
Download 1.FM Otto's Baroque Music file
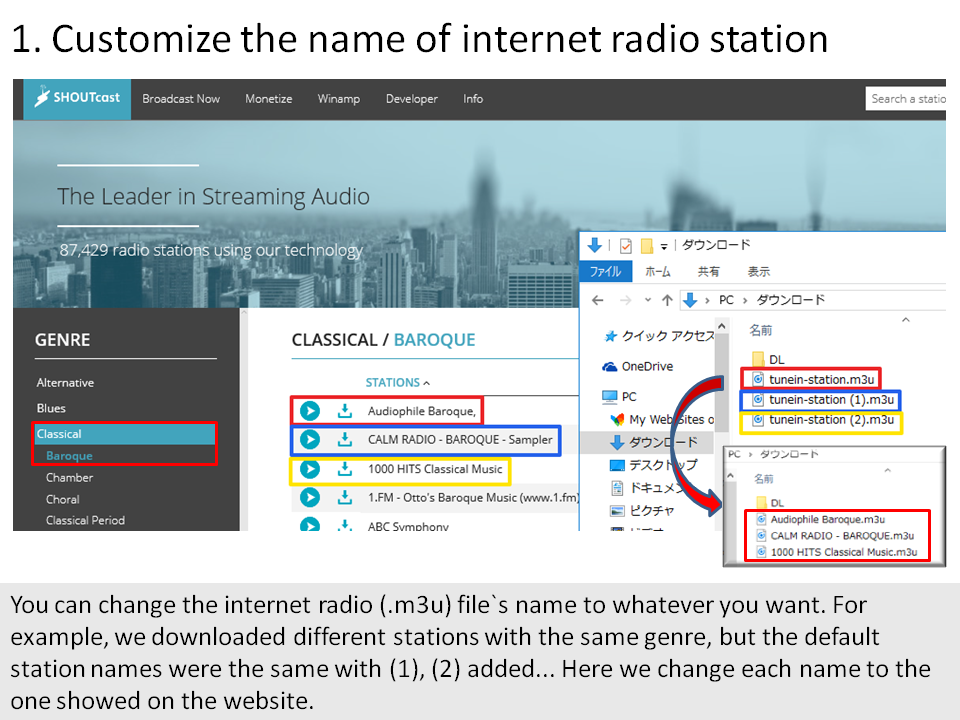point(345,497)
